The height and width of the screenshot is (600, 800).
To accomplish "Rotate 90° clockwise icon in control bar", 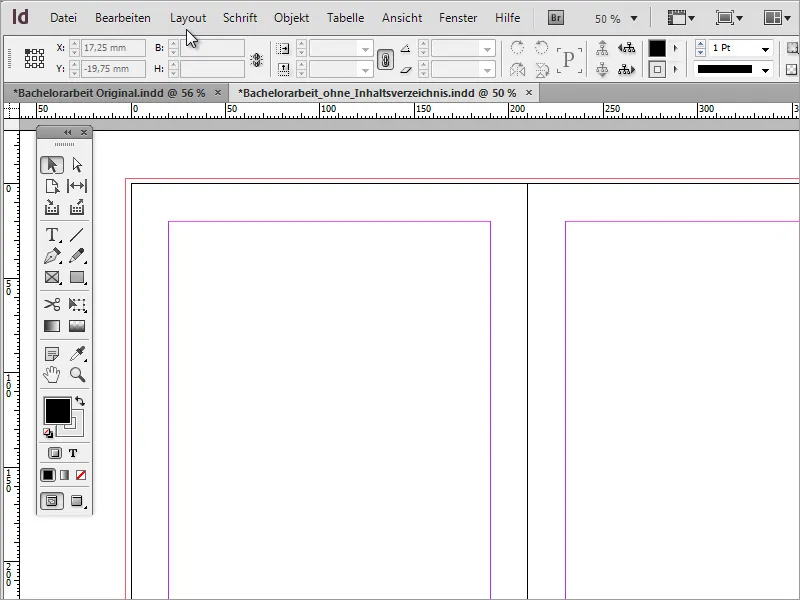I will click(517, 47).
